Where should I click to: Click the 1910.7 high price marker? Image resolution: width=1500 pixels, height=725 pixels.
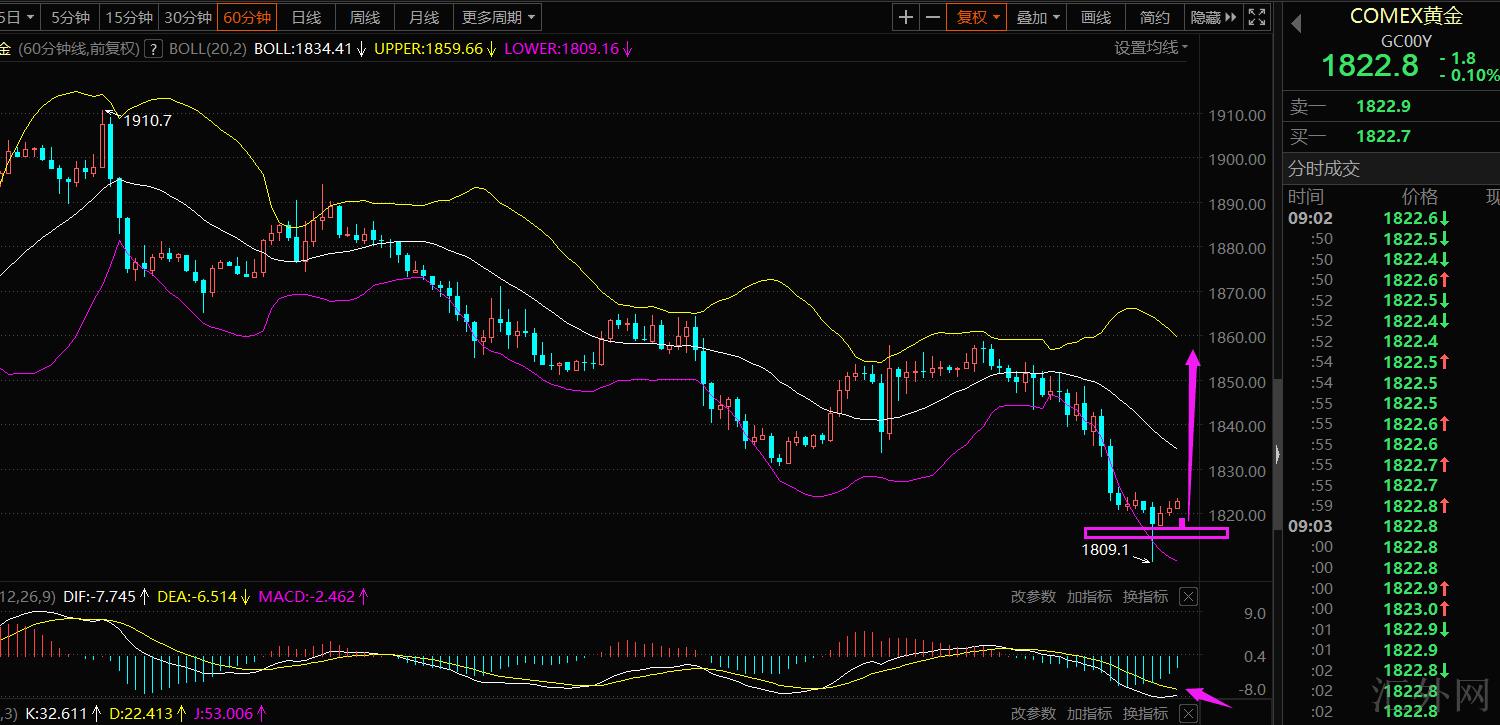coord(146,121)
